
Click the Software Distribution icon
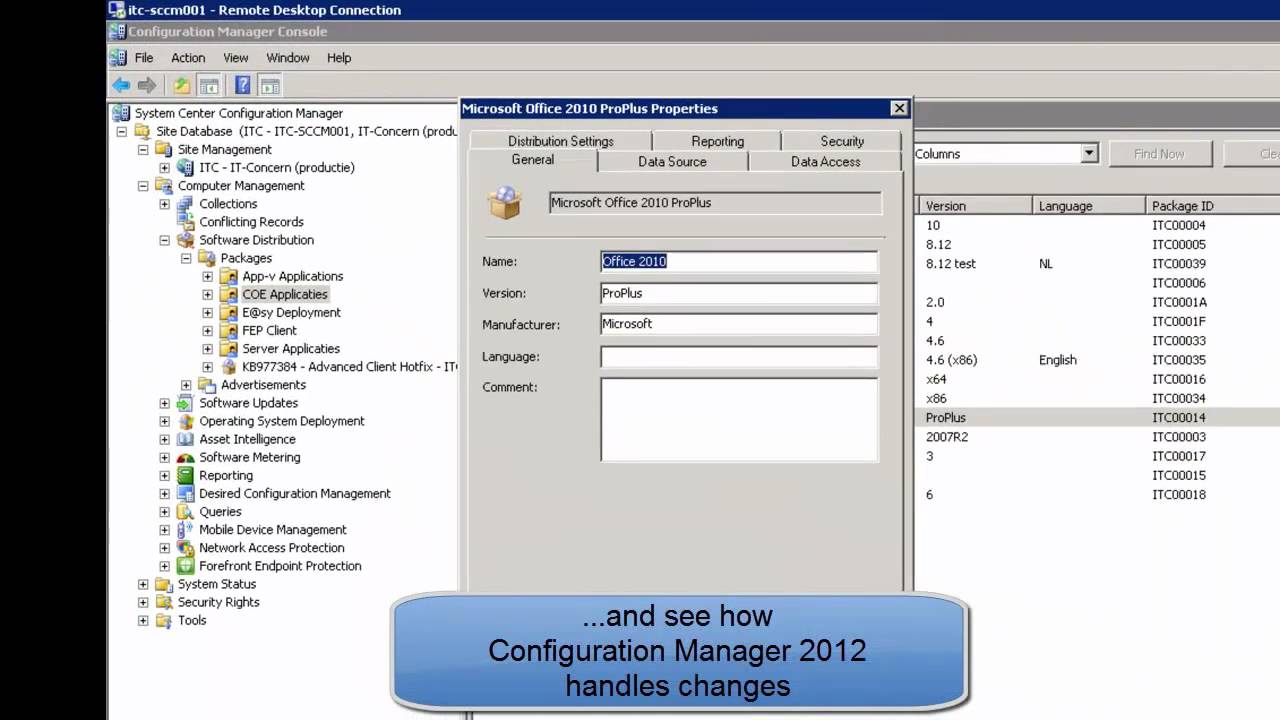185,240
